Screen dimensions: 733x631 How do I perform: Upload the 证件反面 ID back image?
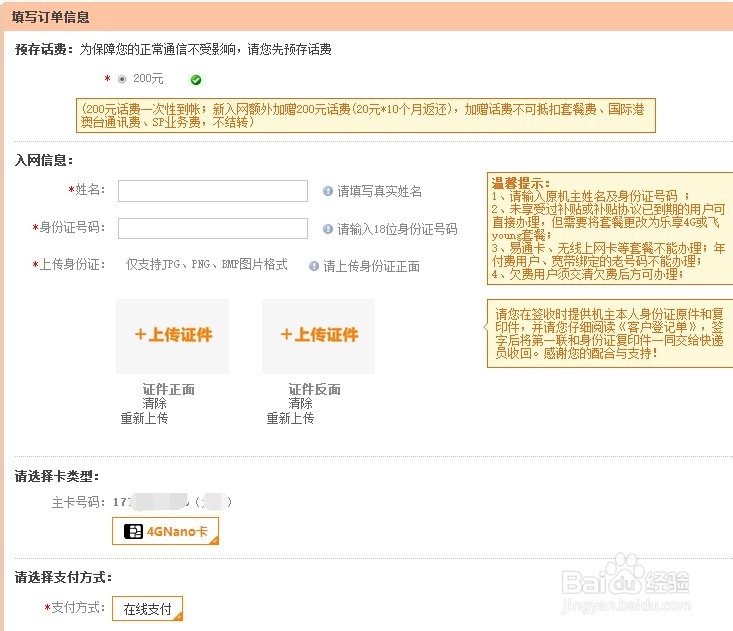[x=318, y=336]
